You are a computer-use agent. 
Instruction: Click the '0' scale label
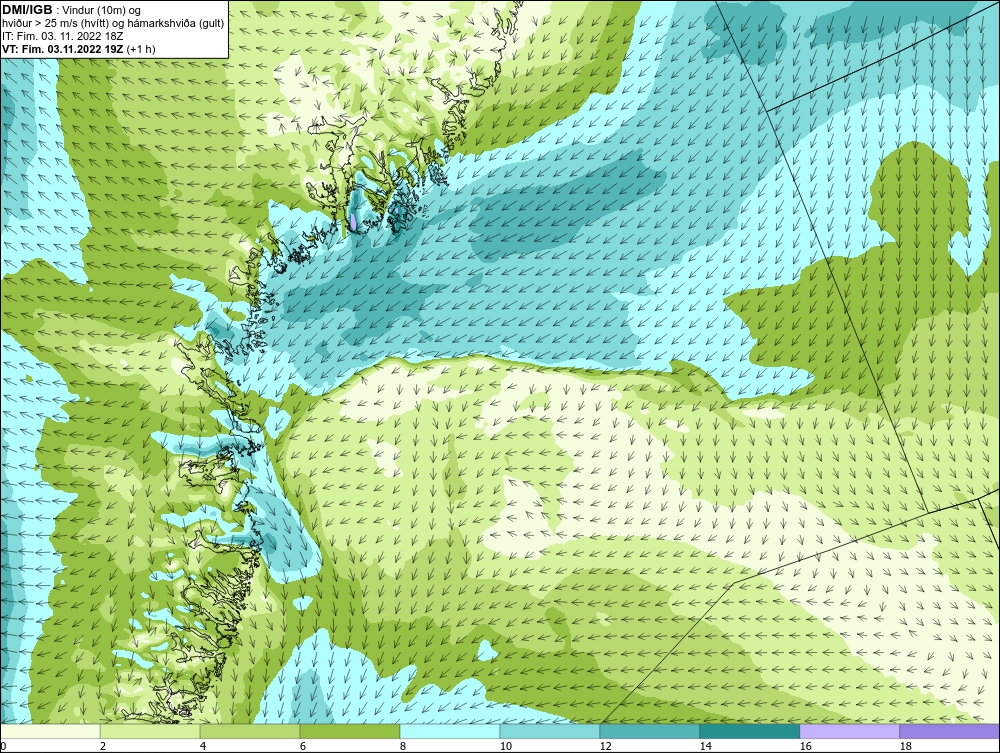point(3,747)
